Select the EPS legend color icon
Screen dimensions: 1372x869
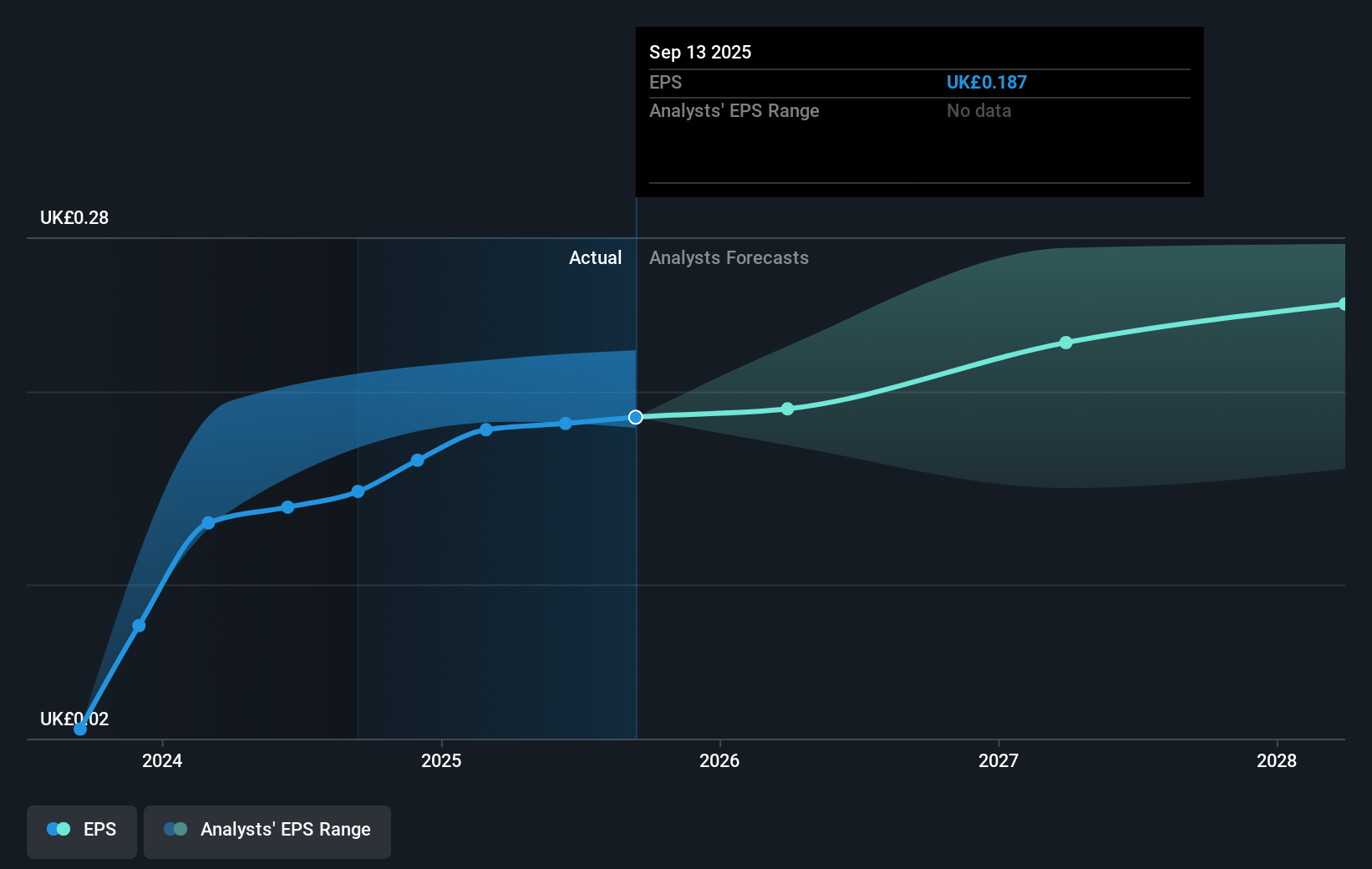(58, 828)
